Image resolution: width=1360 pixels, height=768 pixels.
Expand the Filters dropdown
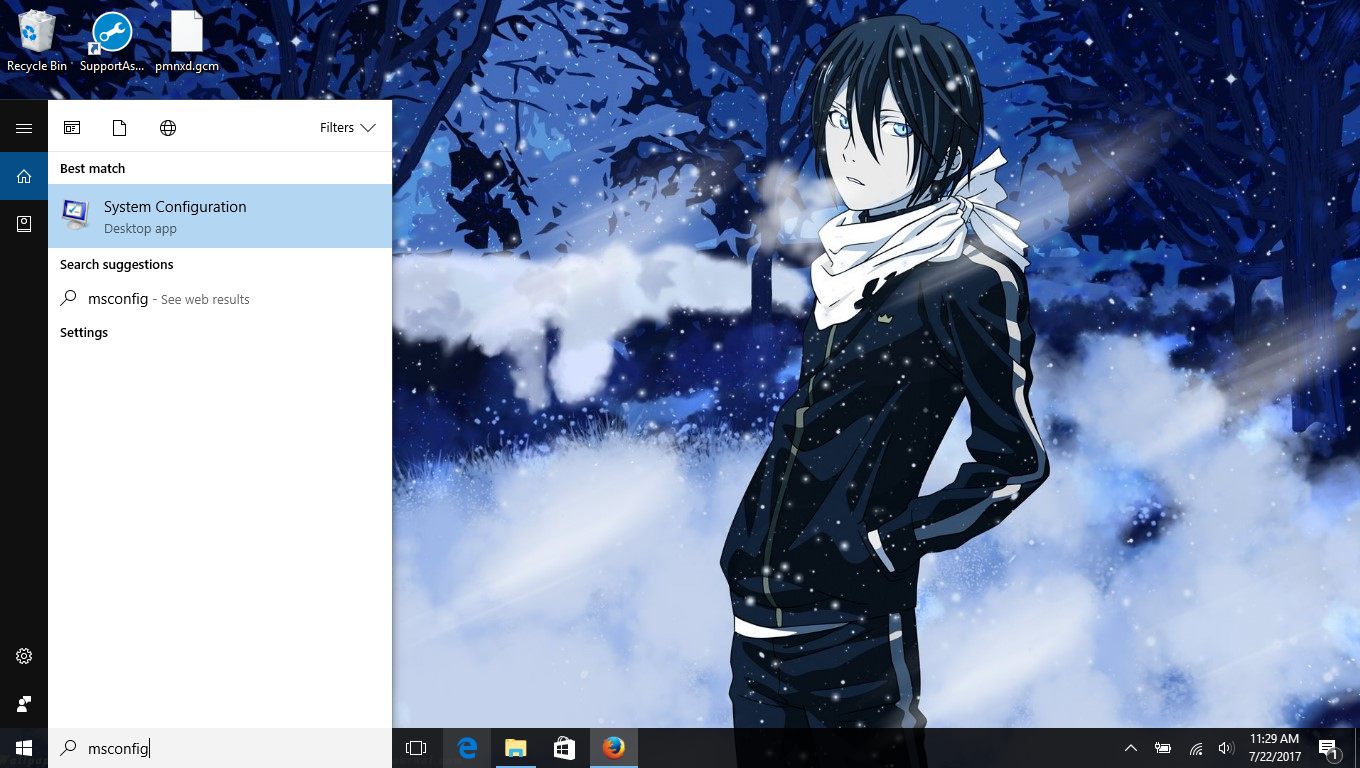348,128
